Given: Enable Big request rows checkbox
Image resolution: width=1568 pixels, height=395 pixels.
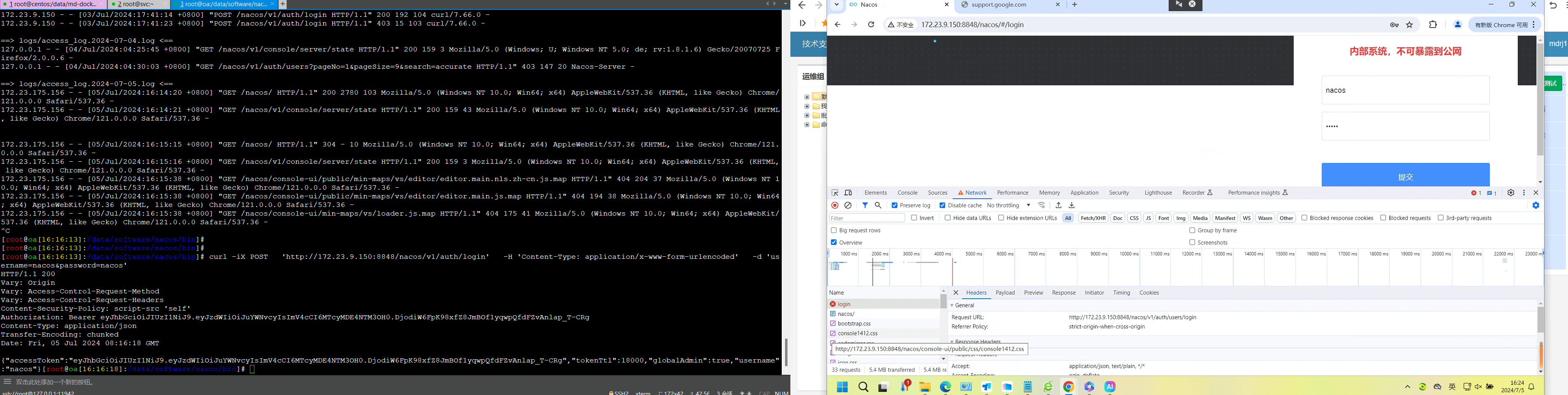Looking at the screenshot, I should tap(834, 231).
